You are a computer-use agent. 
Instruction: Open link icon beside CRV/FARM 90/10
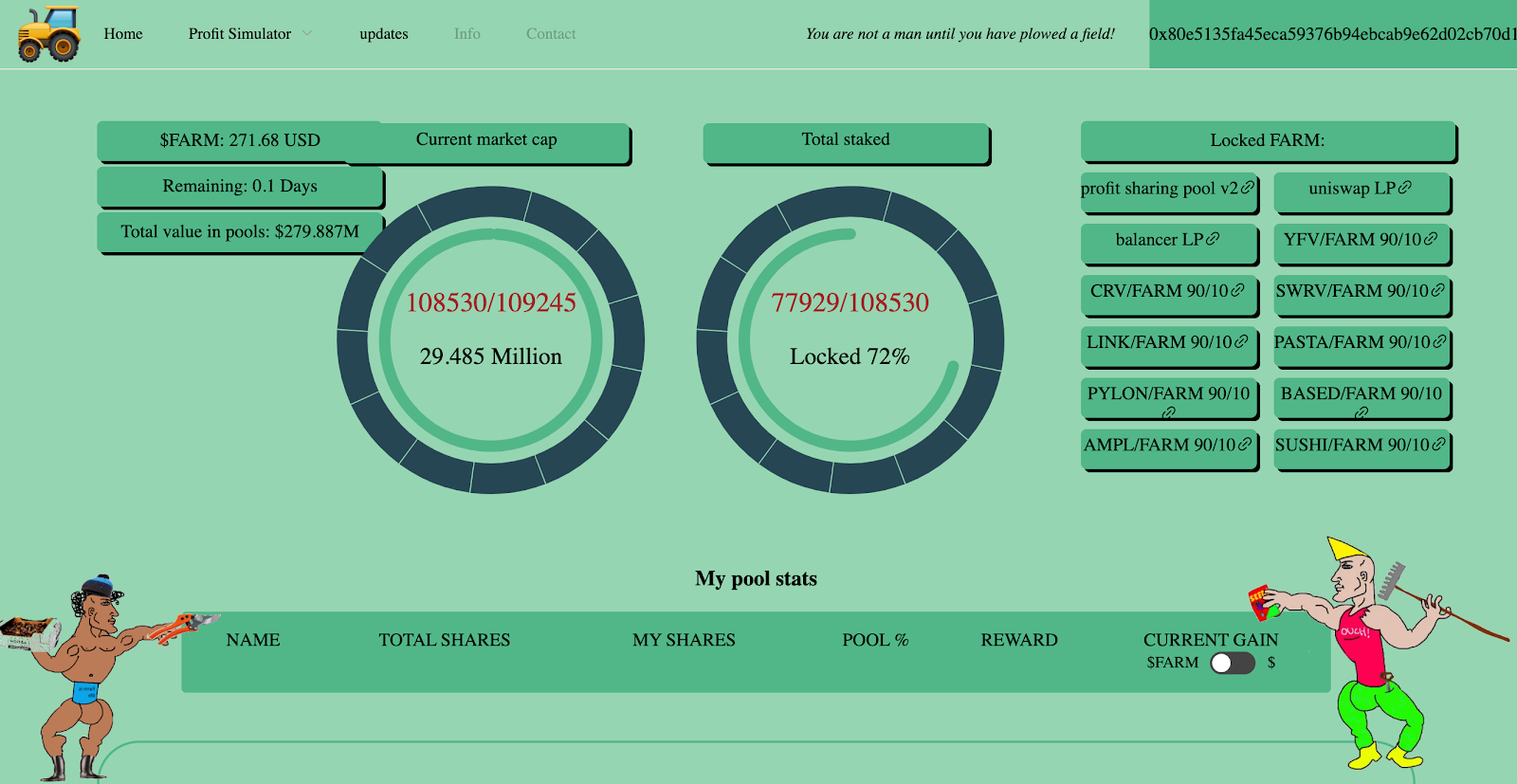(1237, 290)
